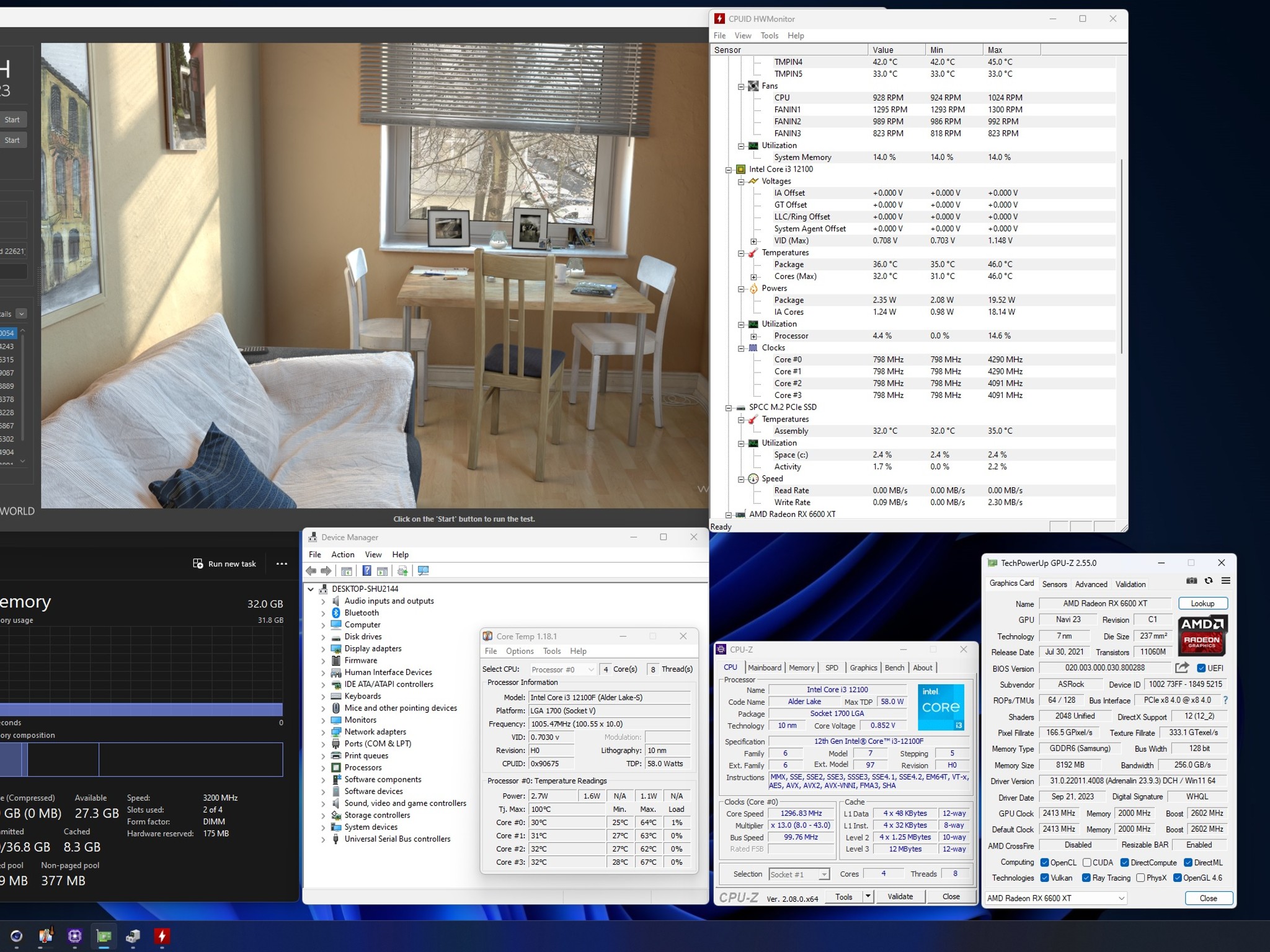This screenshot has height=952, width=1270.
Task: Click Show/Hide Console Tree icon in Device Manager
Action: [x=347, y=571]
